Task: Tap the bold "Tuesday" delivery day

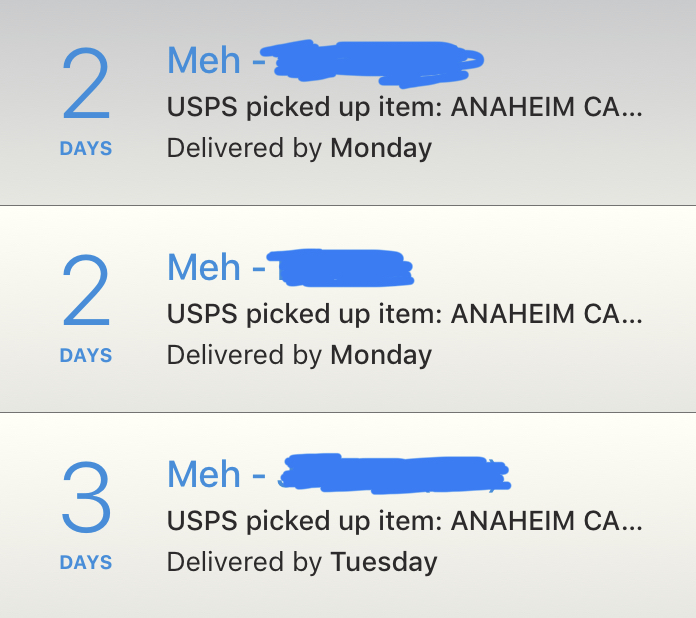Action: (x=383, y=562)
